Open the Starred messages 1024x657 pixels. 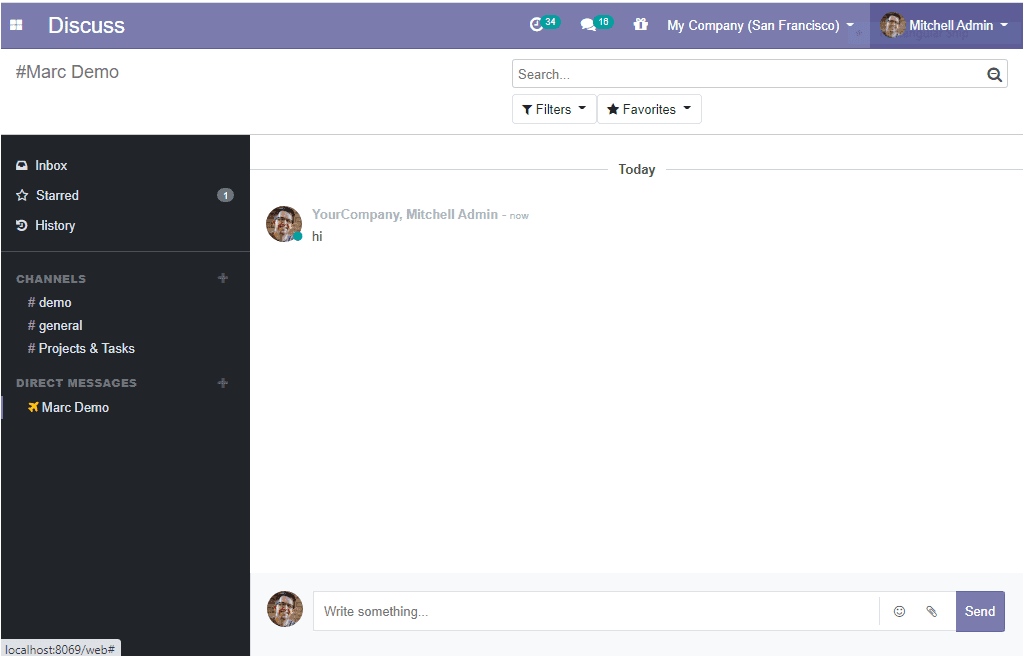(x=57, y=195)
